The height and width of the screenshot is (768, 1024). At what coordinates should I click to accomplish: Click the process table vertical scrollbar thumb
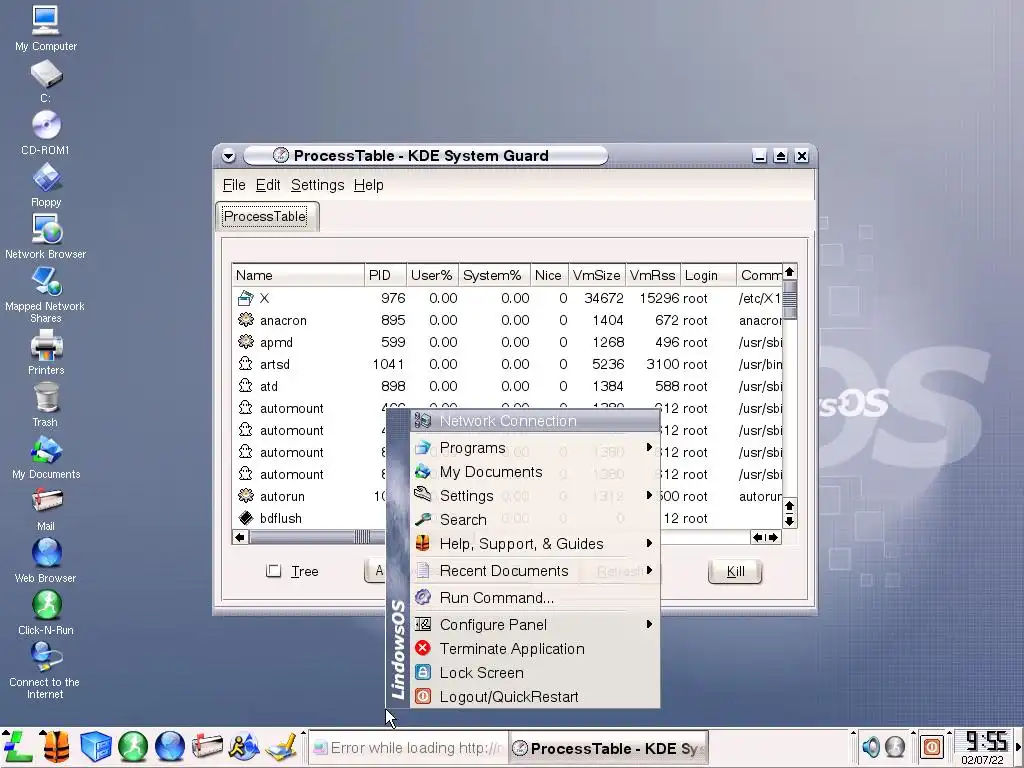pyautogui.click(x=790, y=300)
